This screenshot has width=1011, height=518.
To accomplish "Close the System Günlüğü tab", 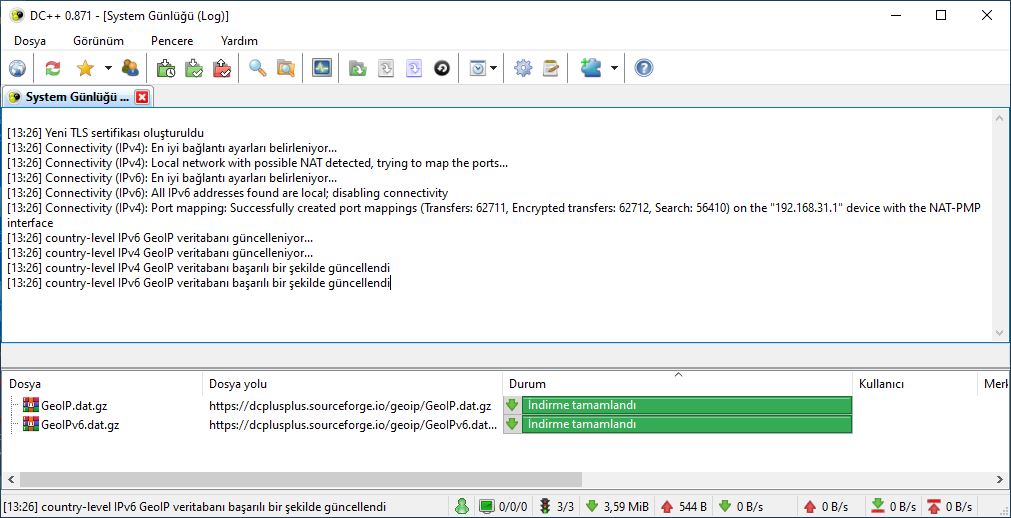I will [142, 97].
